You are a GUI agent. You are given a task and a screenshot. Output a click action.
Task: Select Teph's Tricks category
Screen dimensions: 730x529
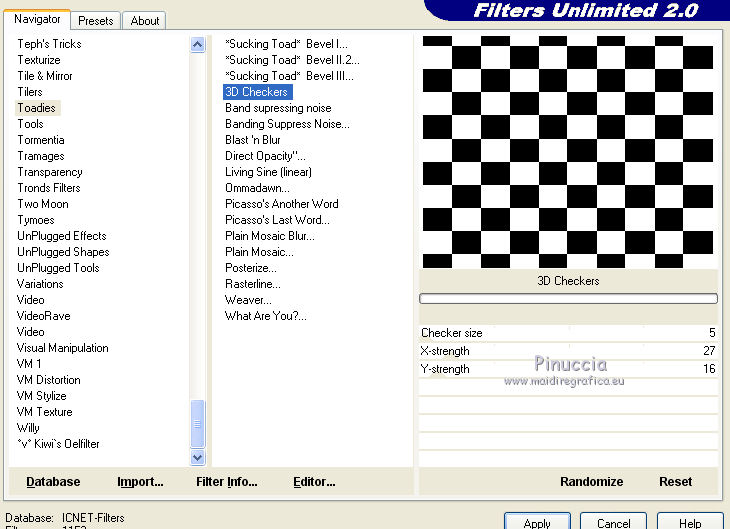(49, 44)
